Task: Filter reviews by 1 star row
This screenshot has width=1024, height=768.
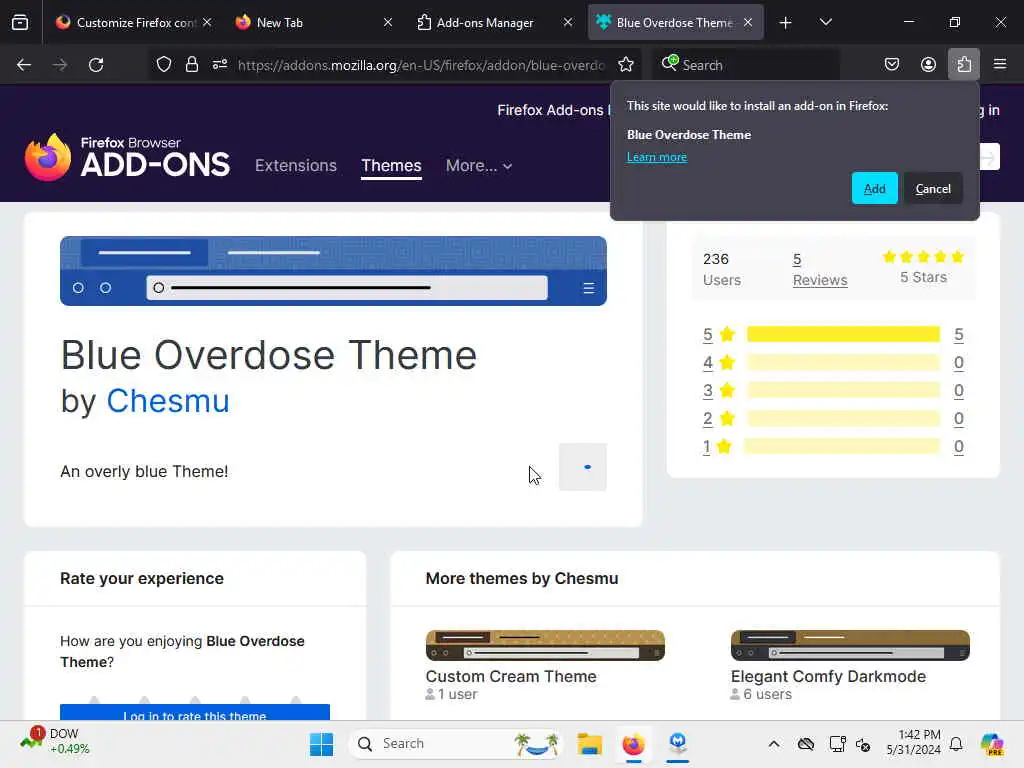Action: [x=833, y=447]
